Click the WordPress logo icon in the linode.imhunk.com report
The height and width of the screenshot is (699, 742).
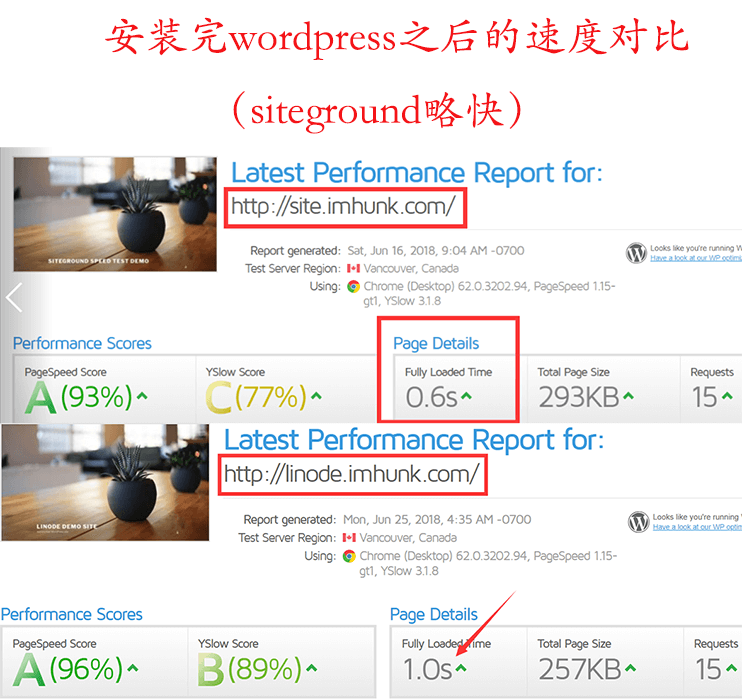coord(638,522)
